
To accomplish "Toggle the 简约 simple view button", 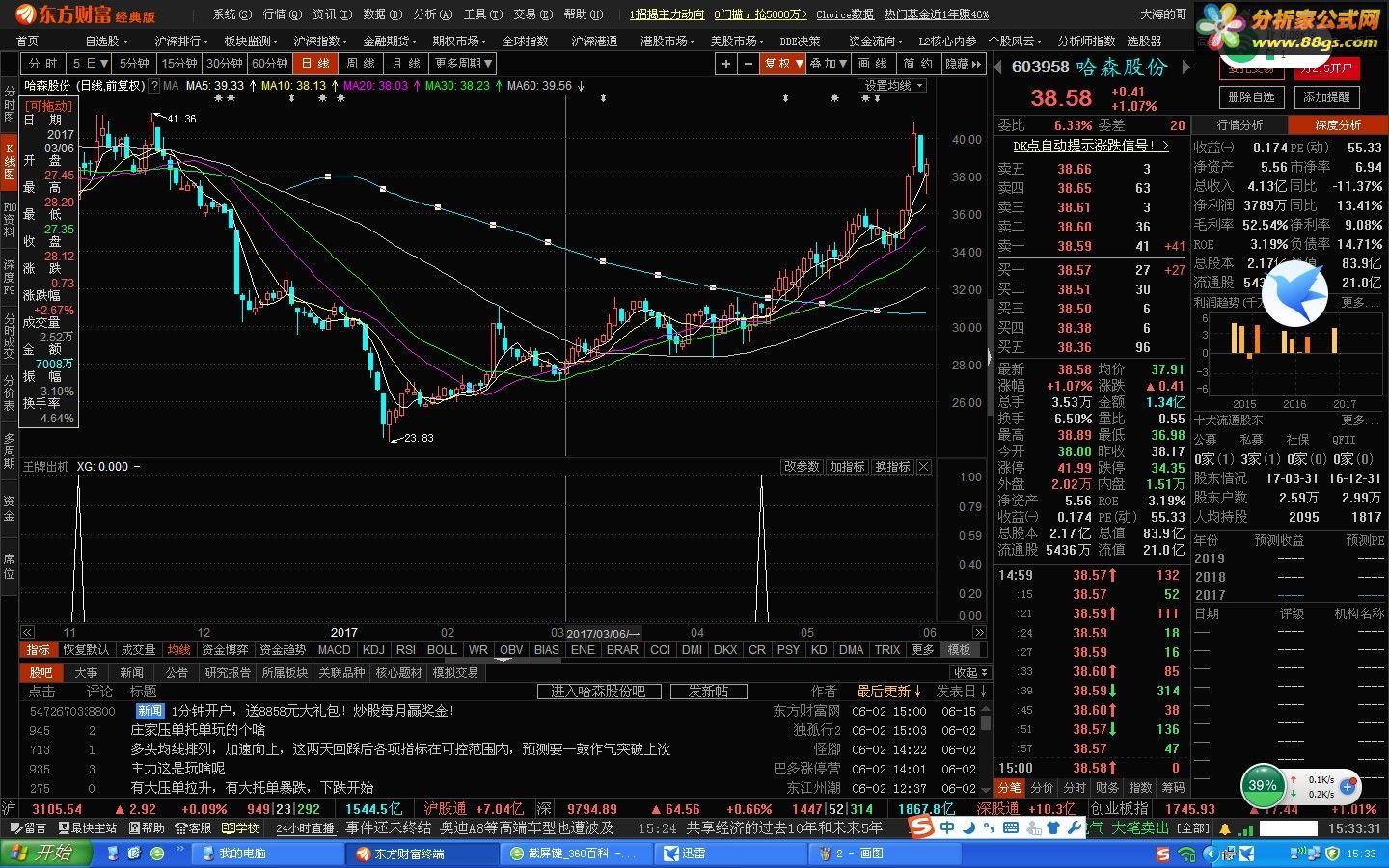I will pos(917,64).
